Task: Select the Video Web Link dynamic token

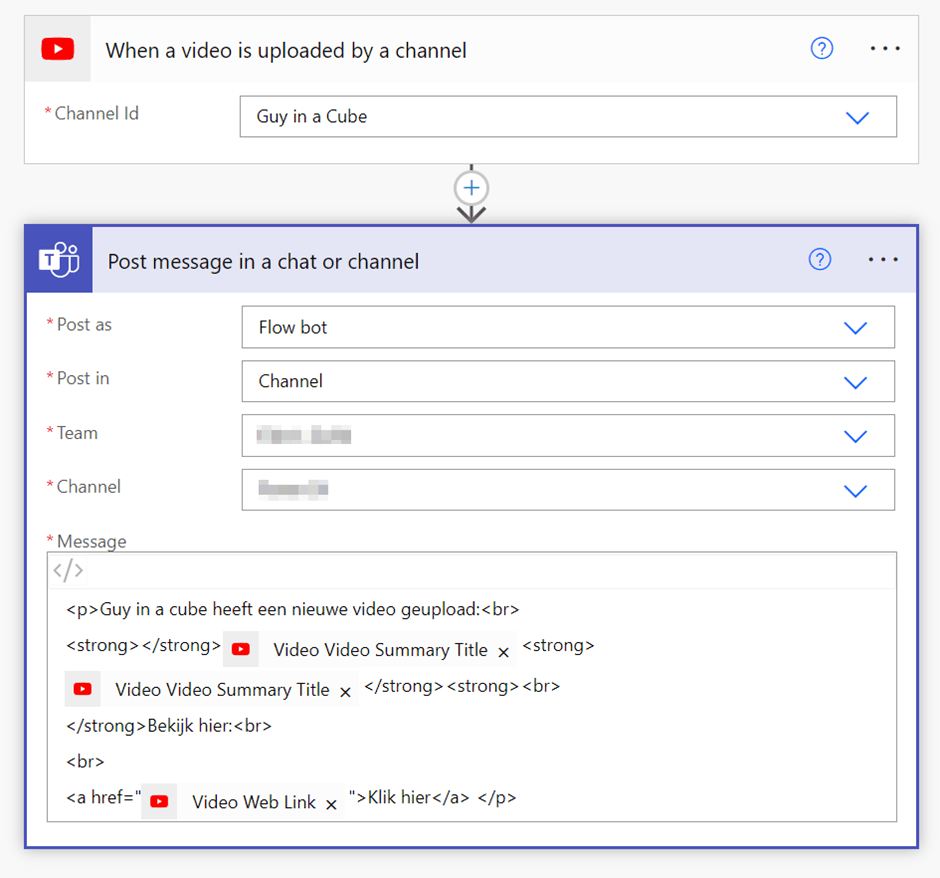Action: point(253,802)
